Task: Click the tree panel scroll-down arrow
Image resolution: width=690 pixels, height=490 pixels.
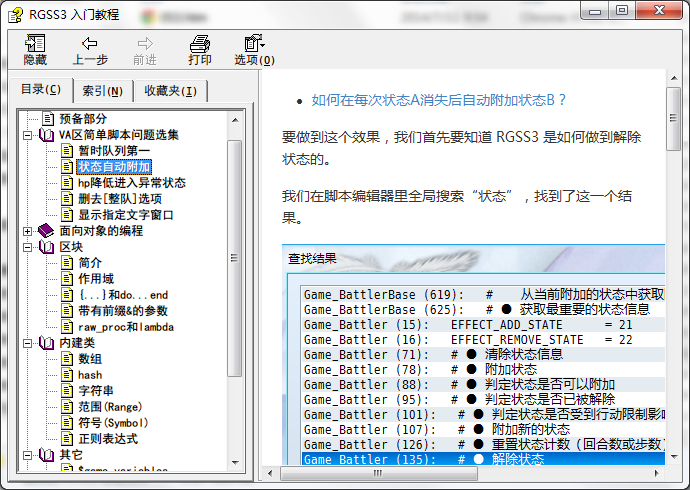Action: (235, 463)
